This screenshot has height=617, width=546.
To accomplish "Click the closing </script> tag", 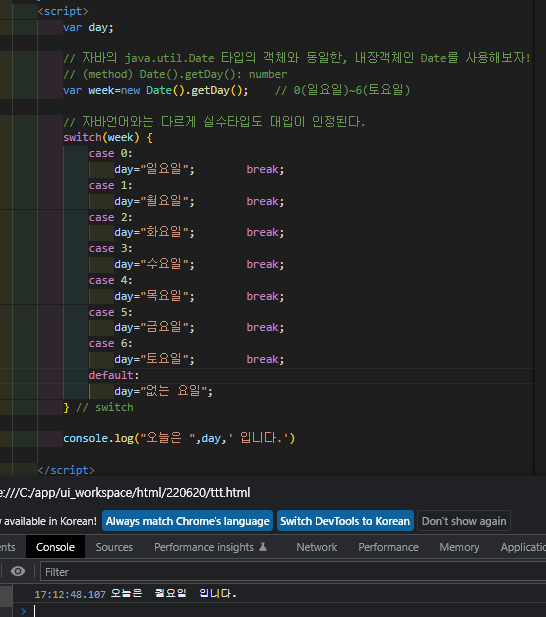I will point(66,470).
